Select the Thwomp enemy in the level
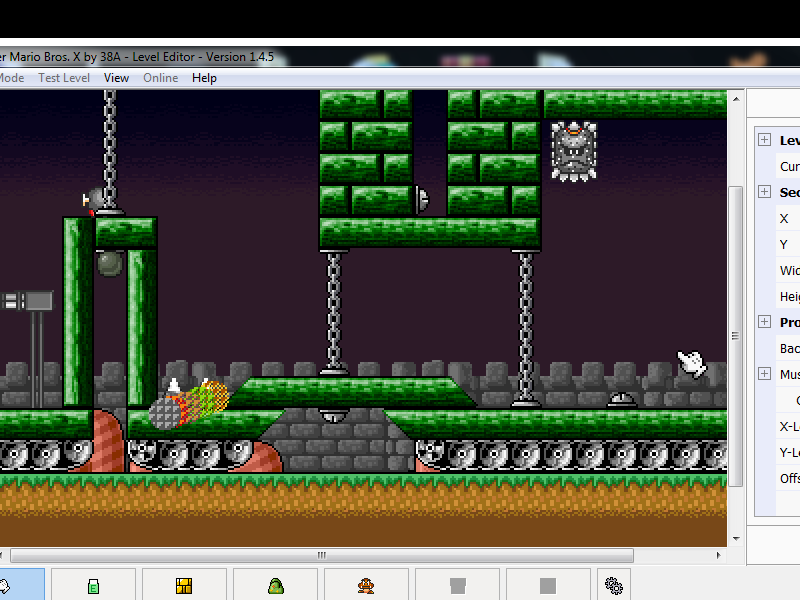The image size is (800, 600). (574, 151)
